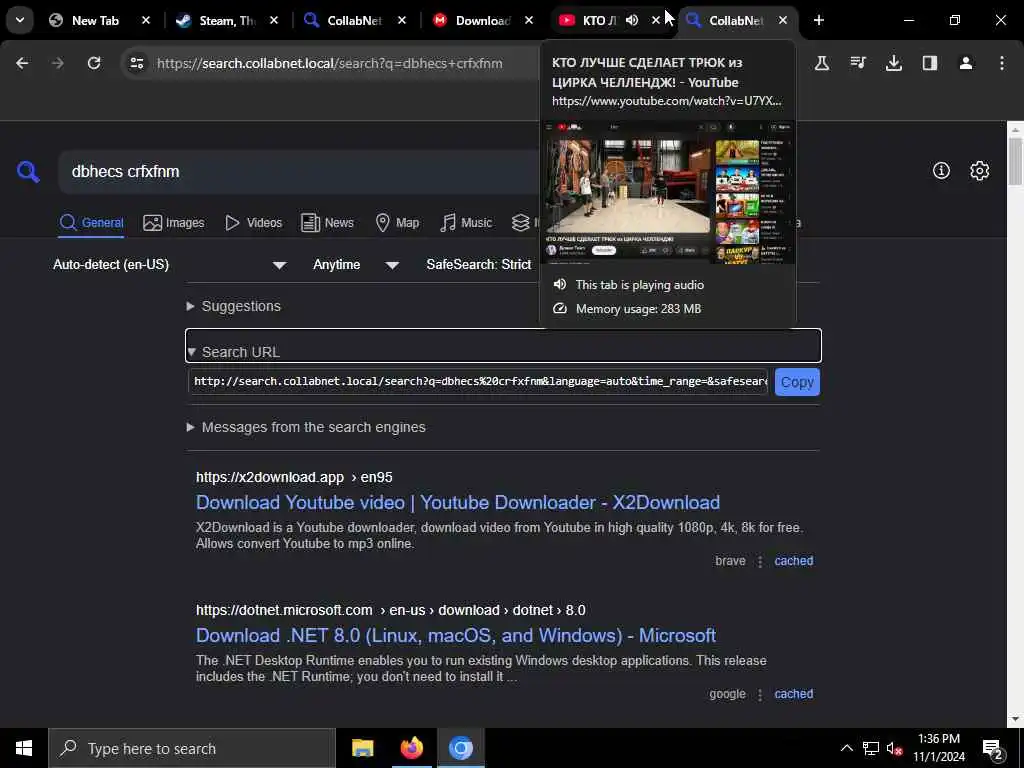This screenshot has height=768, width=1024.
Task: Click YouTube tab preview thumbnail
Action: pyautogui.click(x=667, y=192)
